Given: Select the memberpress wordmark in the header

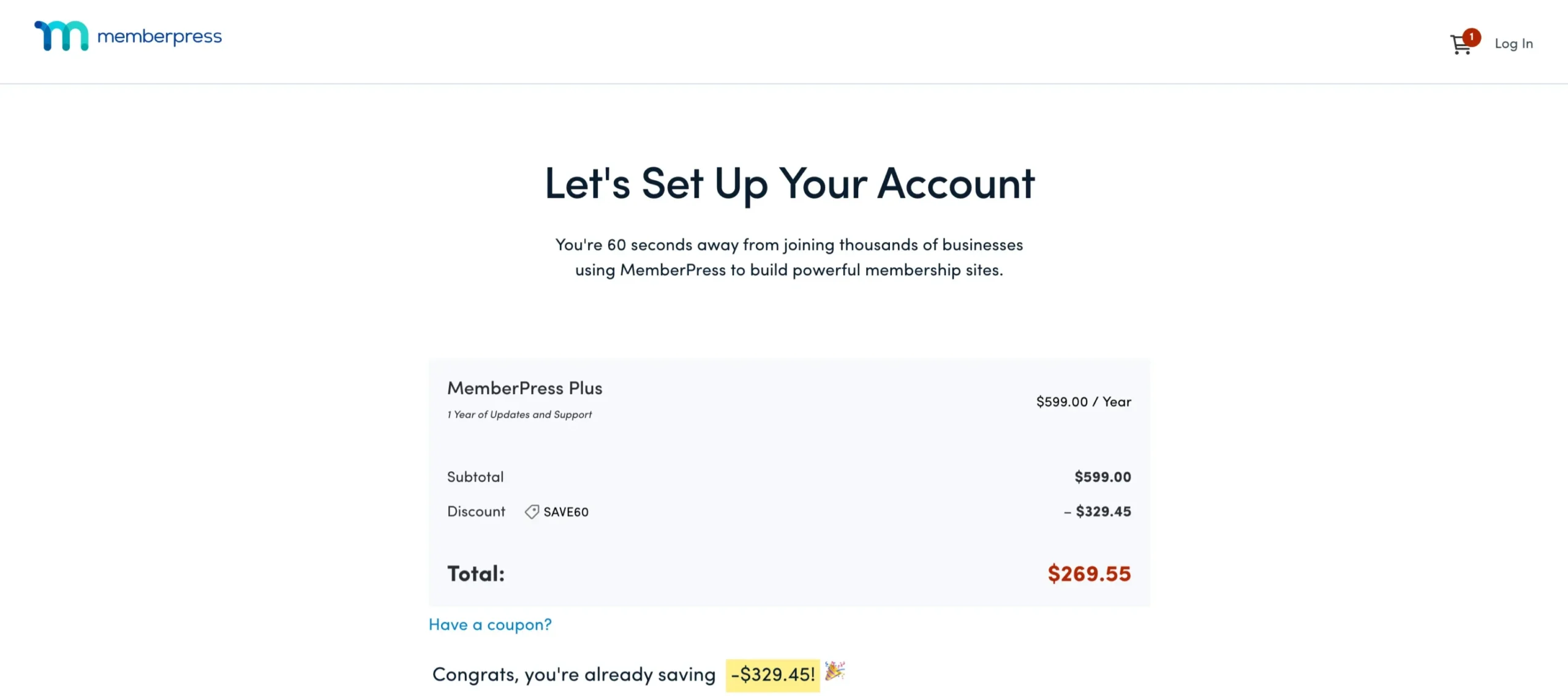Looking at the screenshot, I should pyautogui.click(x=160, y=37).
